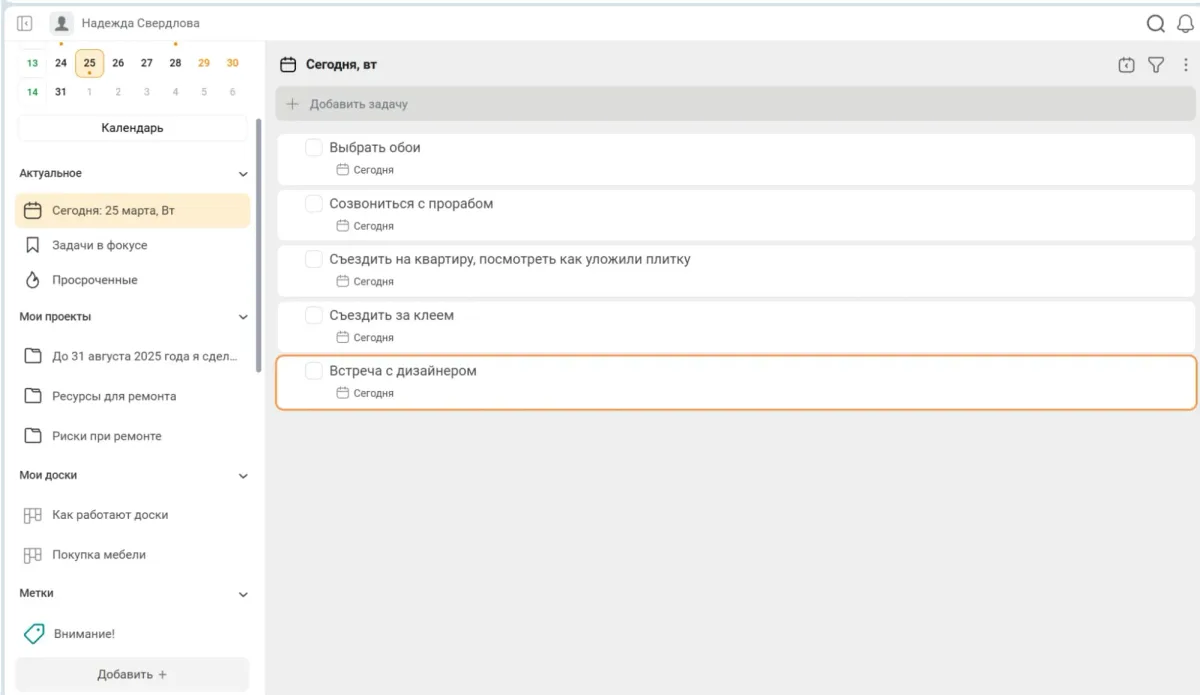Click the Календарь button

(x=132, y=128)
